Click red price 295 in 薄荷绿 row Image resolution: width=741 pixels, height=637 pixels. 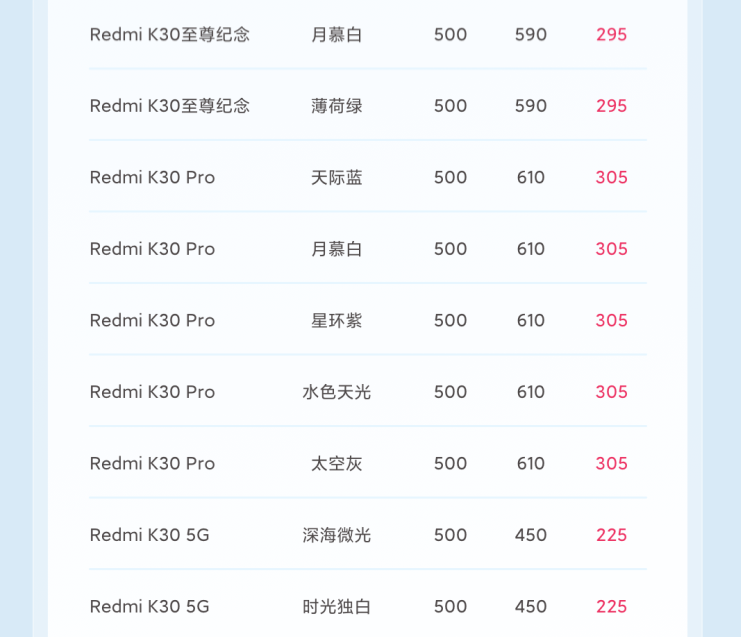[611, 106]
